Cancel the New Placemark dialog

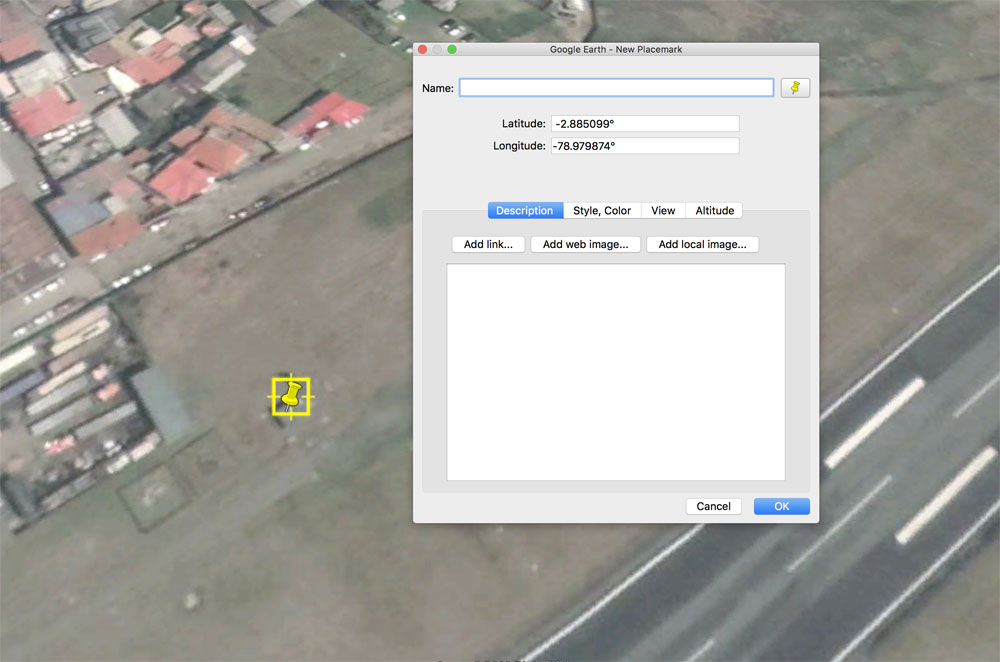[713, 506]
